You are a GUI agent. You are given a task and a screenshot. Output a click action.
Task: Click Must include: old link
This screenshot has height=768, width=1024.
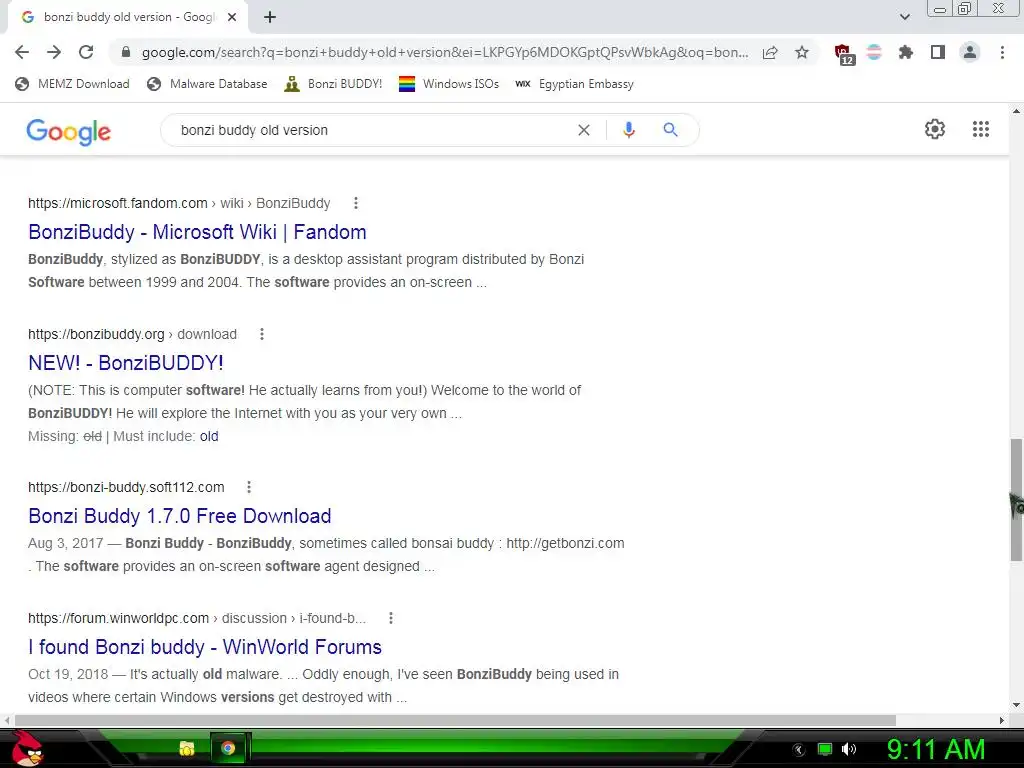[x=209, y=436]
